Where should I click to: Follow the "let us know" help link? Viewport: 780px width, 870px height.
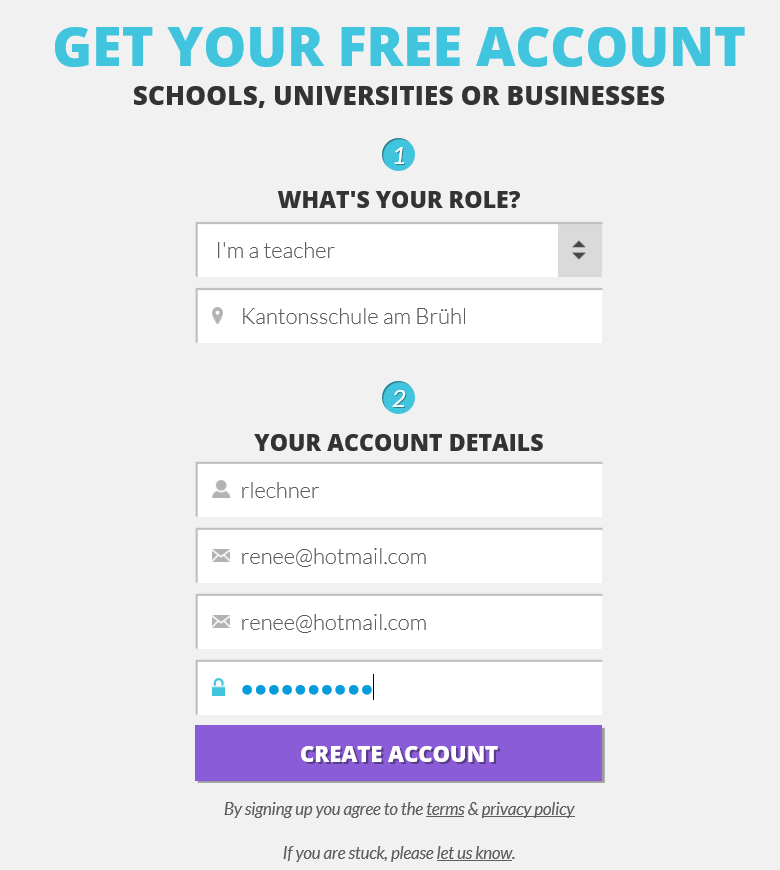pos(474,853)
